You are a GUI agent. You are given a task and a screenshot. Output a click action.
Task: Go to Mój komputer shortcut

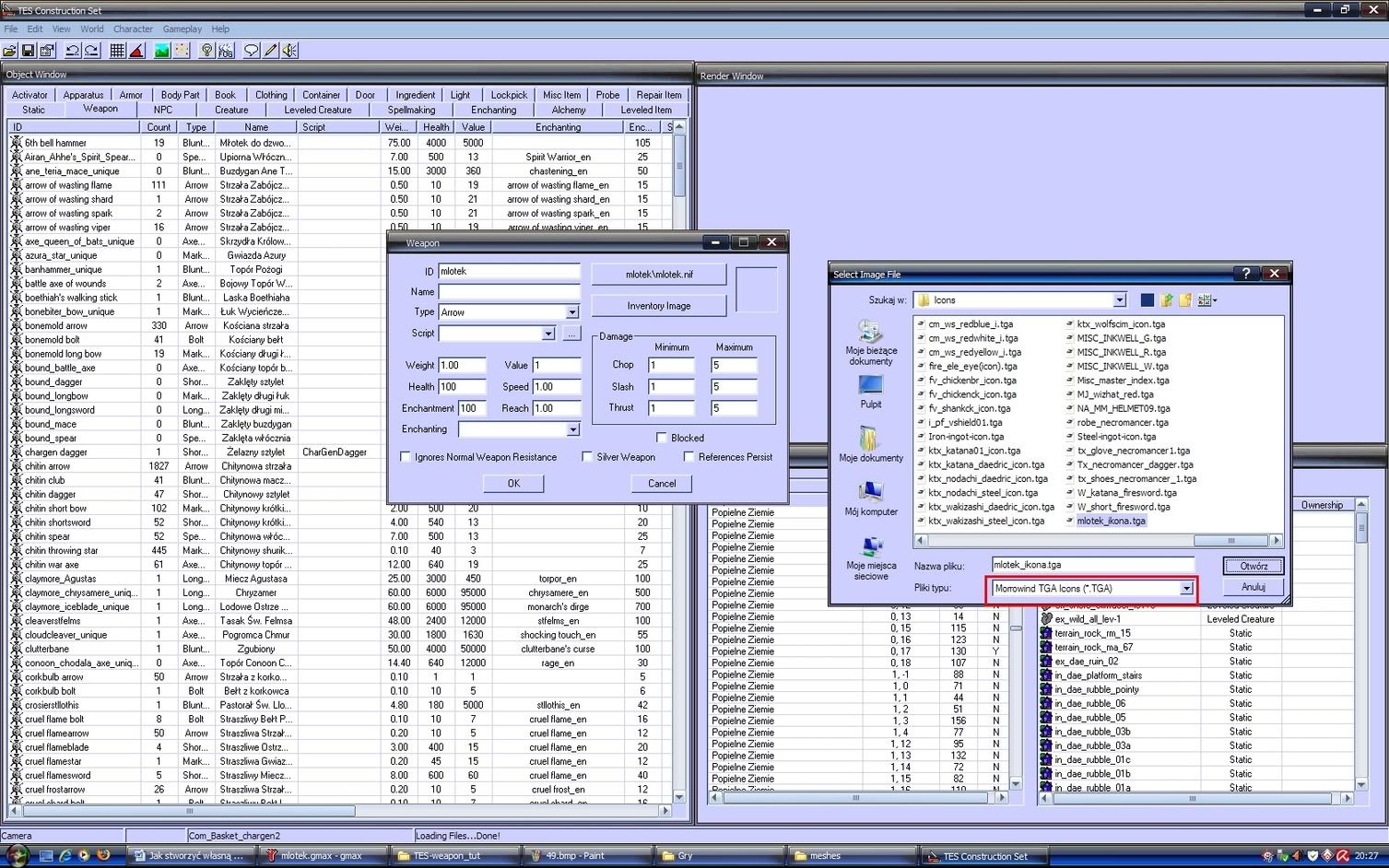(x=871, y=499)
